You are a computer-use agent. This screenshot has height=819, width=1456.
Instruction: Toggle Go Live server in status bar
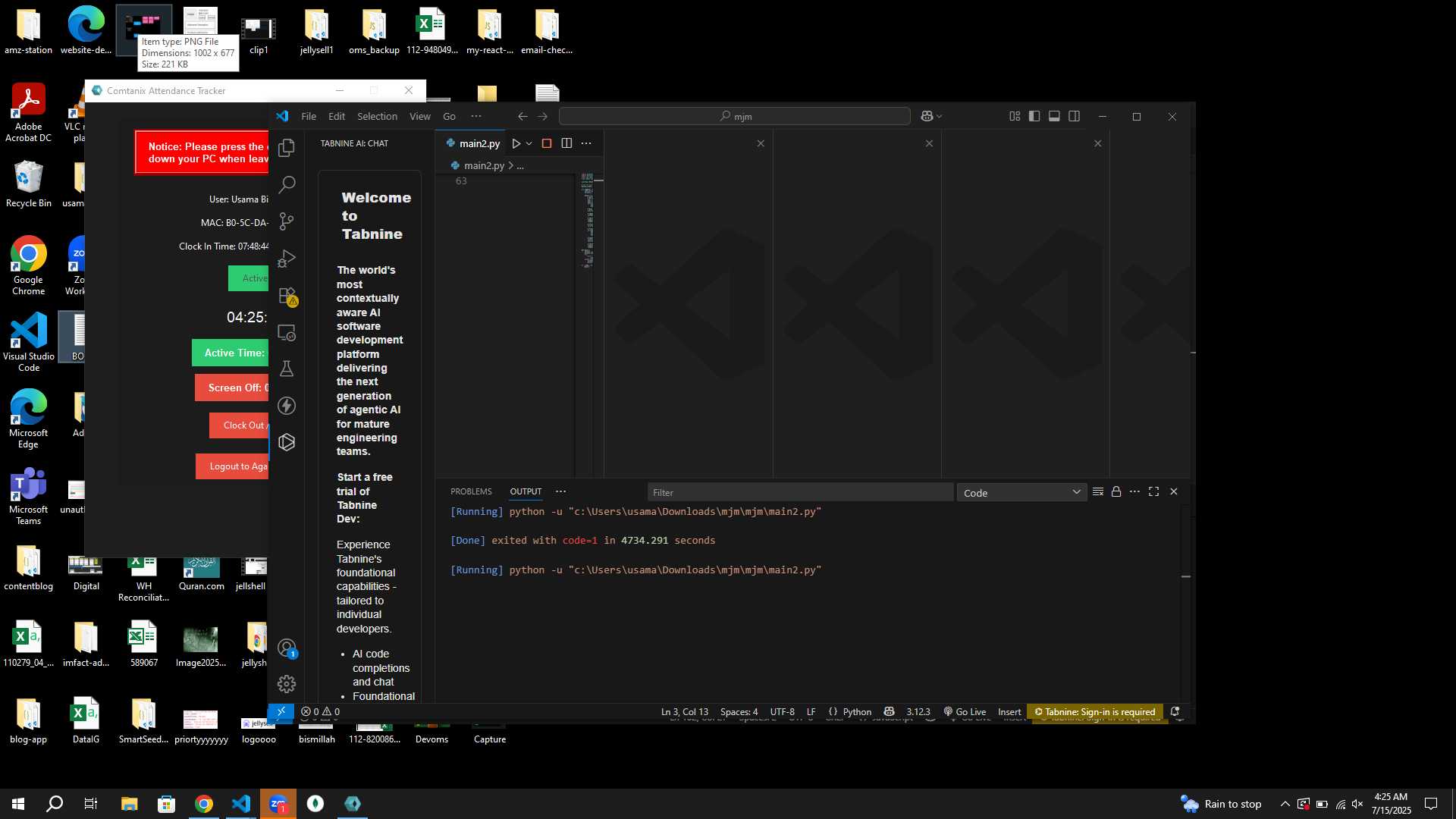click(x=965, y=711)
